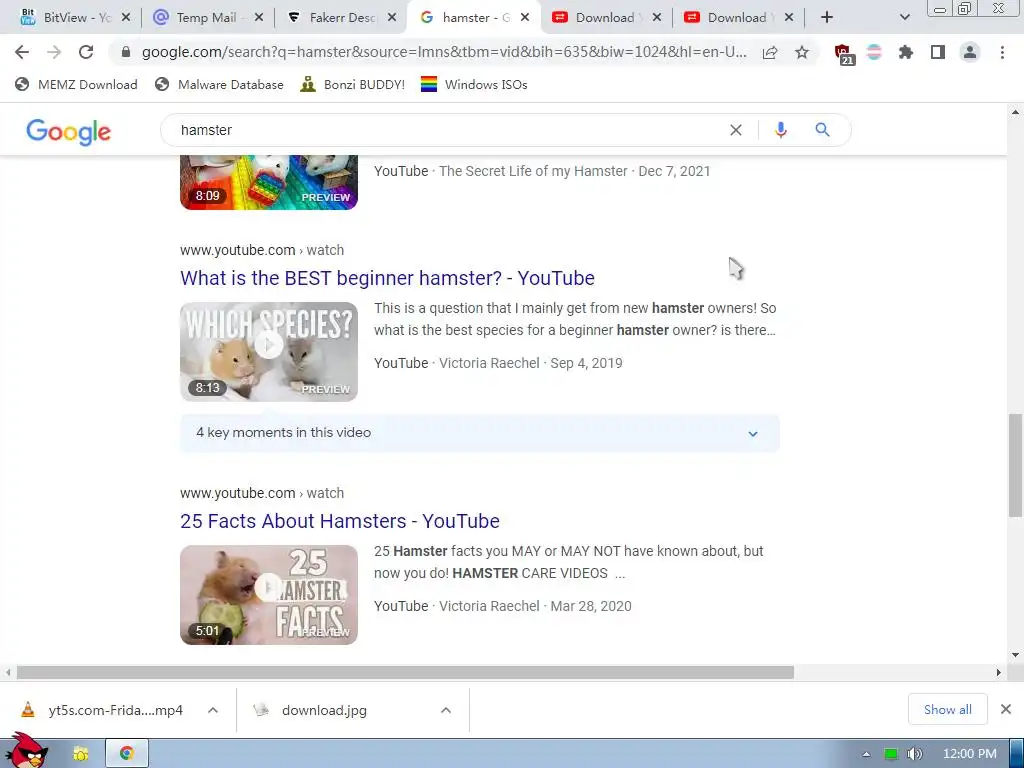Play the 25 Hamster Facts thumbnail

[x=269, y=594]
